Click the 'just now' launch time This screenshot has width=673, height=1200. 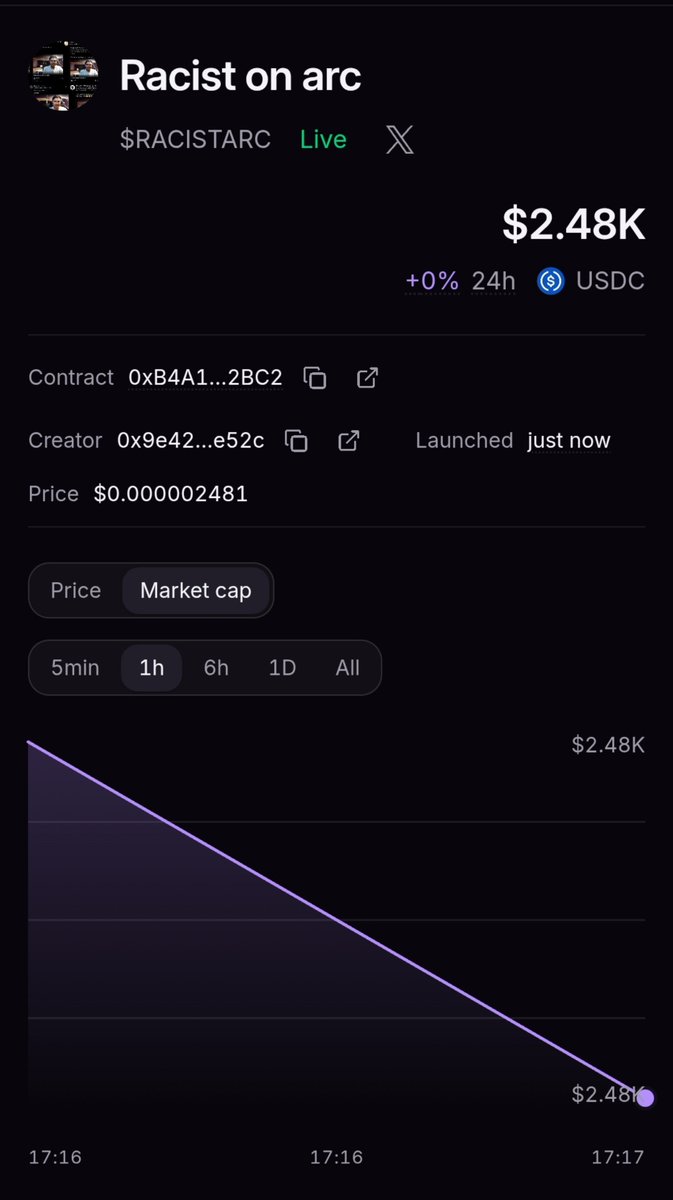pos(569,441)
